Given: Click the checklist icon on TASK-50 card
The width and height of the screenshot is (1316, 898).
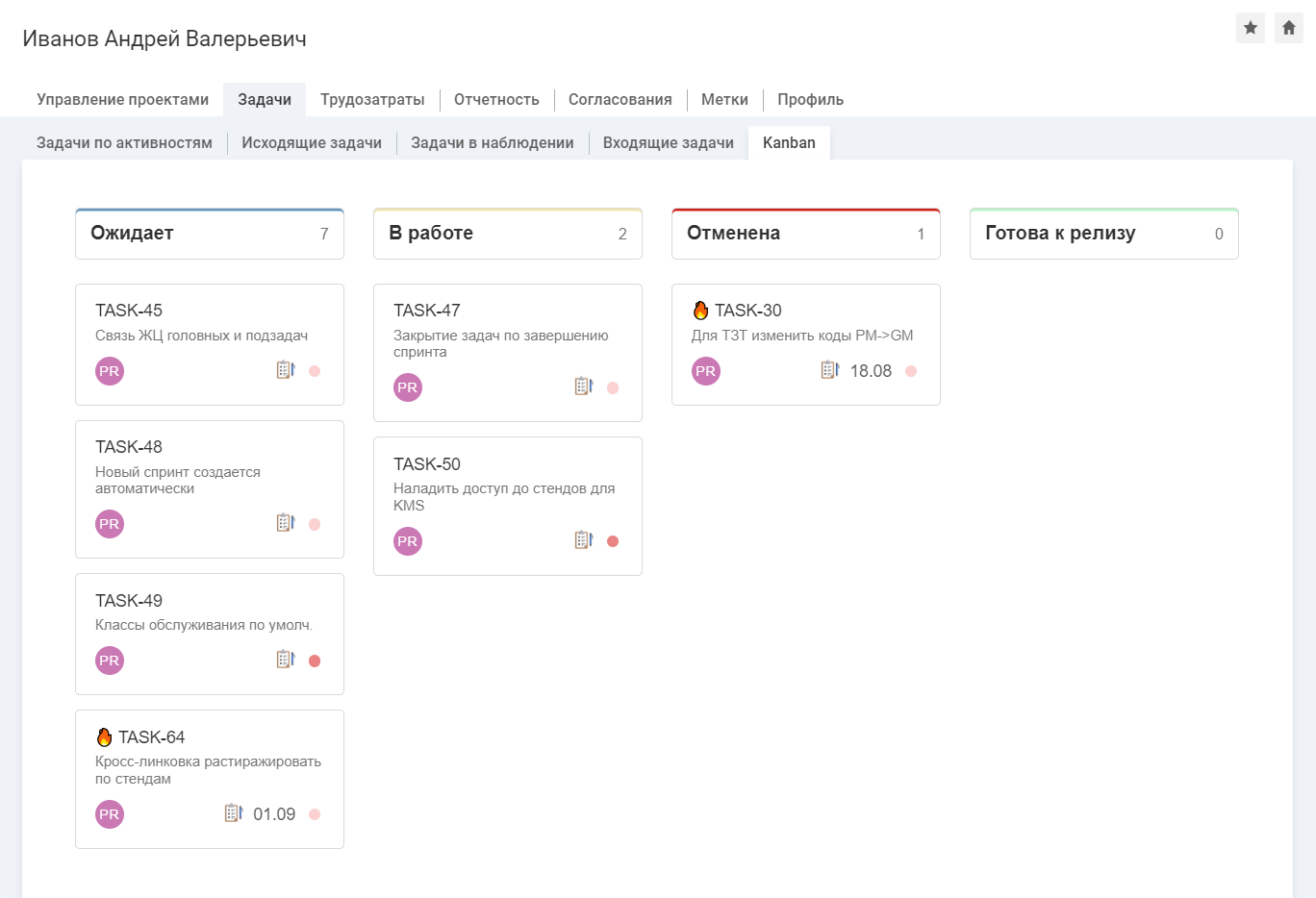Looking at the screenshot, I should point(583,540).
